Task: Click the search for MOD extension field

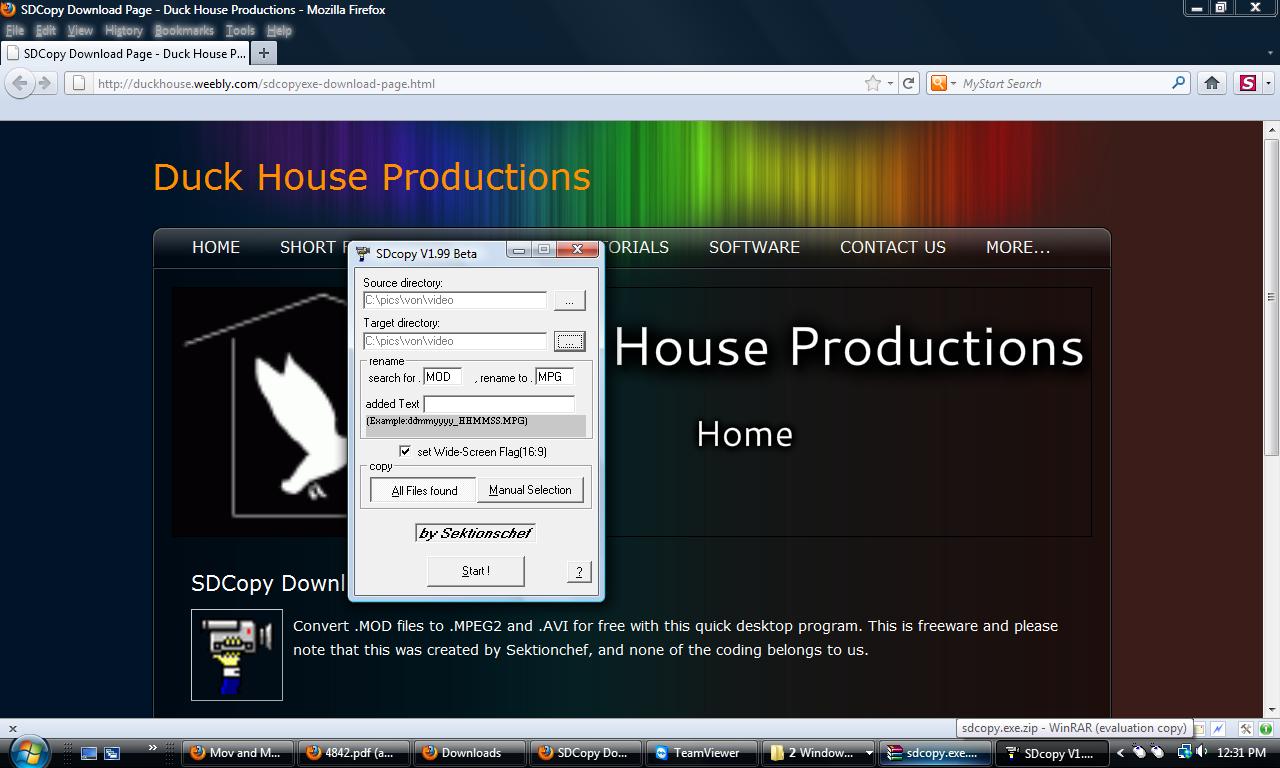Action: pyautogui.click(x=443, y=377)
